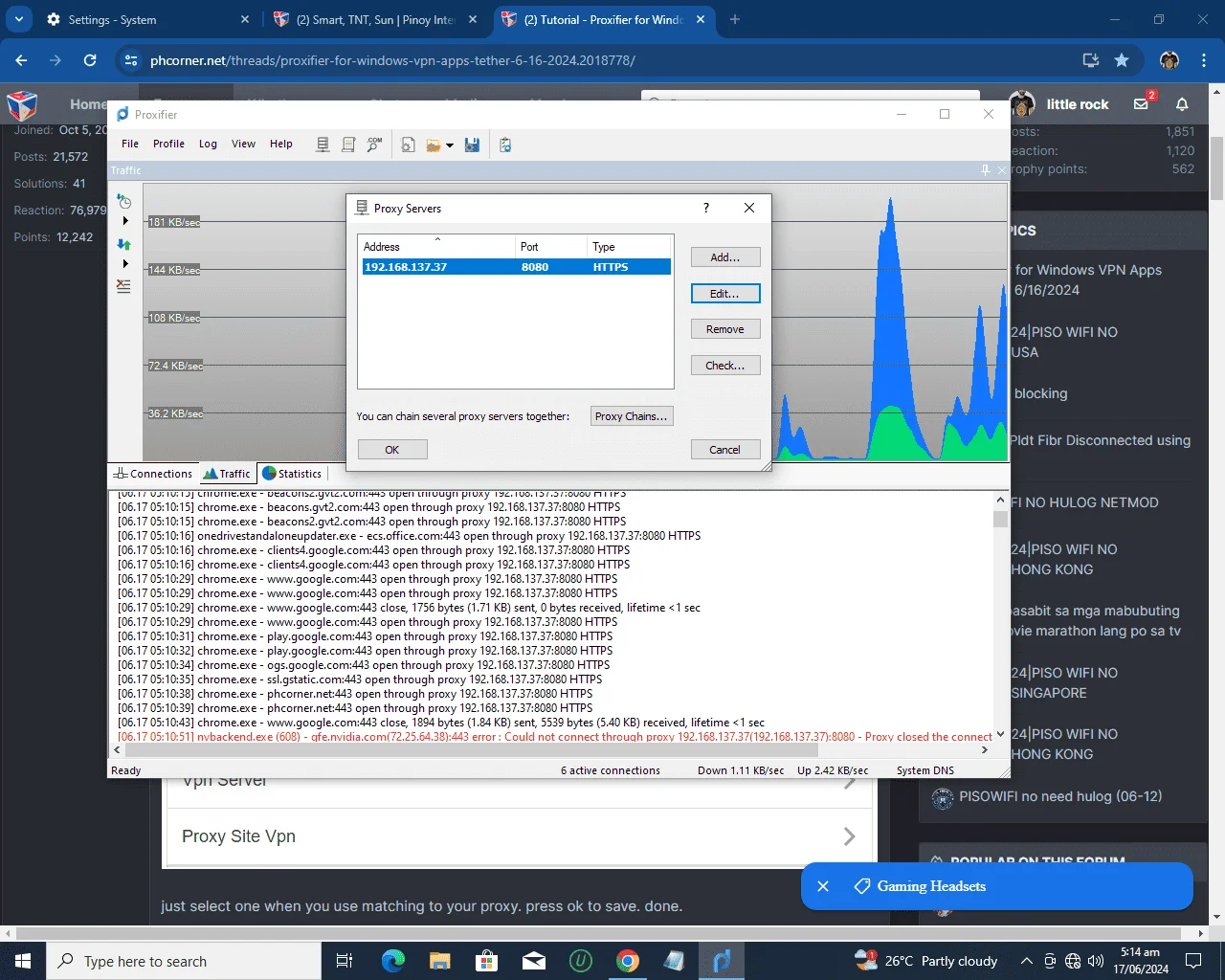Click the Windows Start button
1225x980 pixels.
[x=23, y=961]
